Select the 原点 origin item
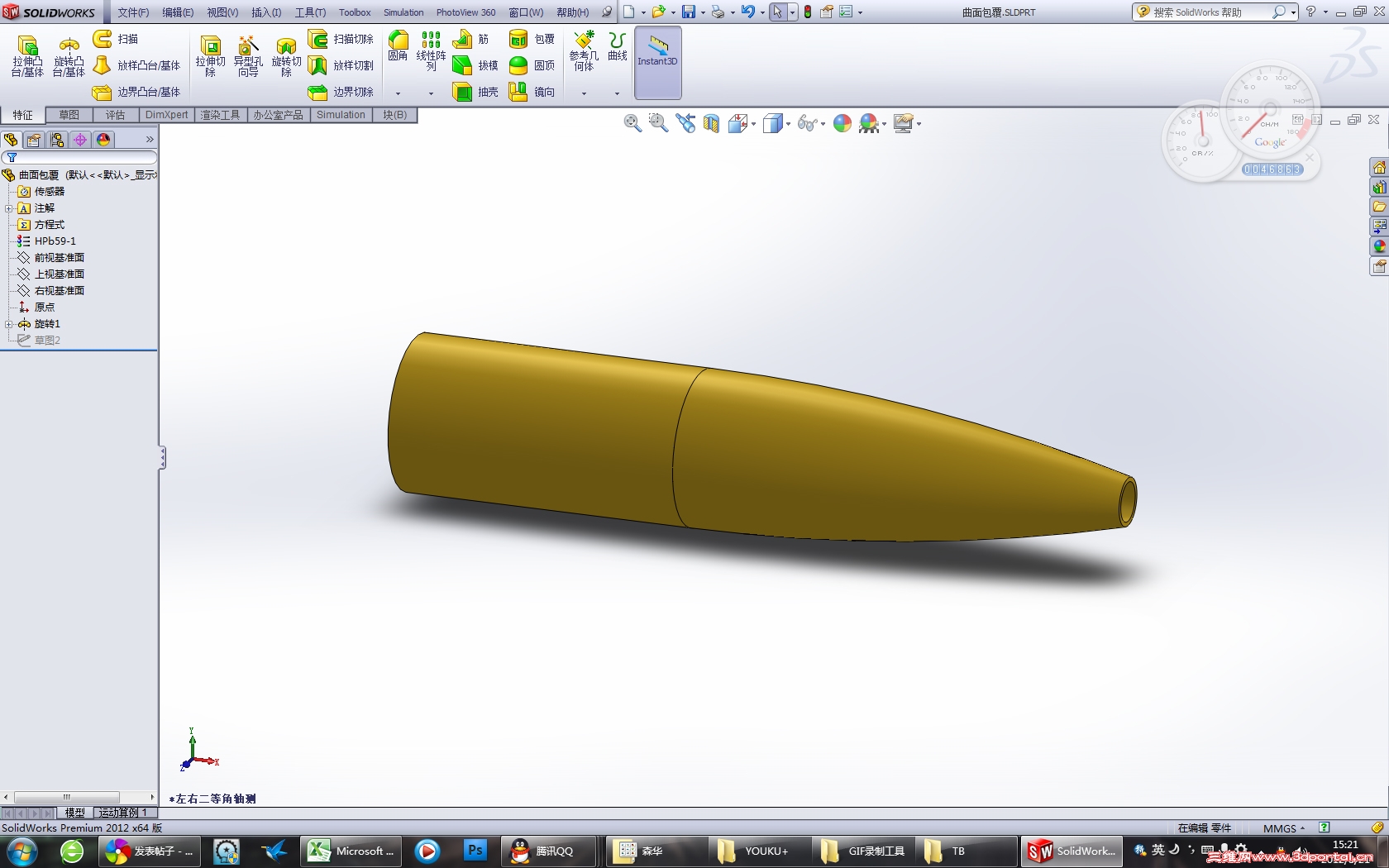The width and height of the screenshot is (1389, 868). (36, 308)
